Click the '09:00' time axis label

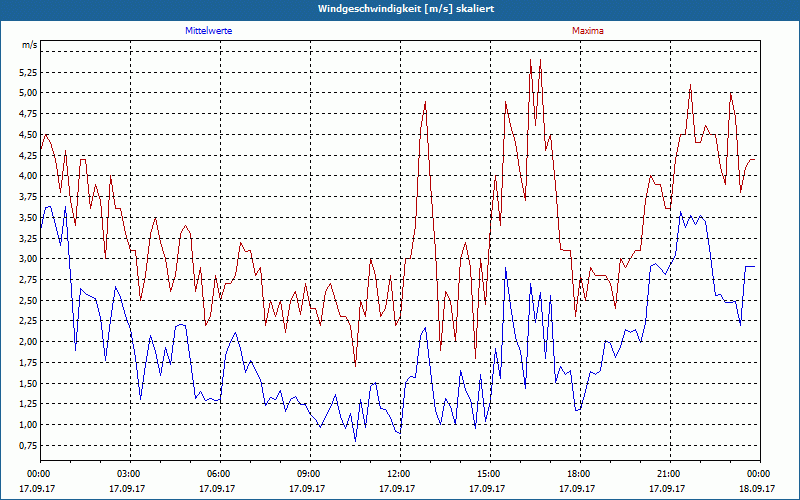point(310,474)
